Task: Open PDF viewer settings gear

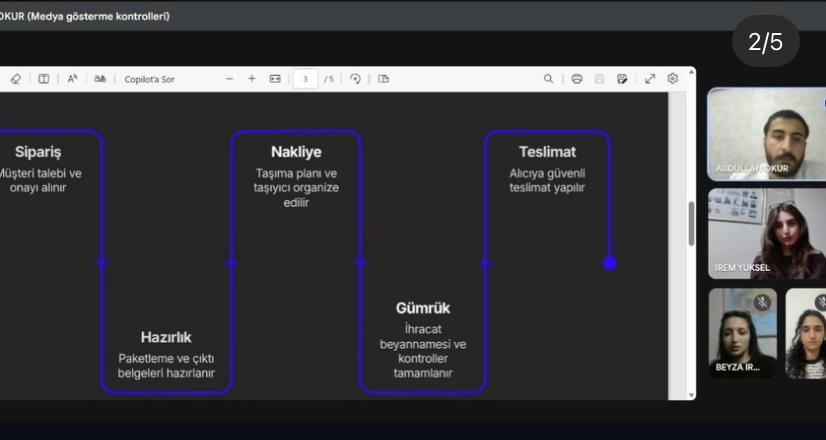Action: (x=673, y=79)
